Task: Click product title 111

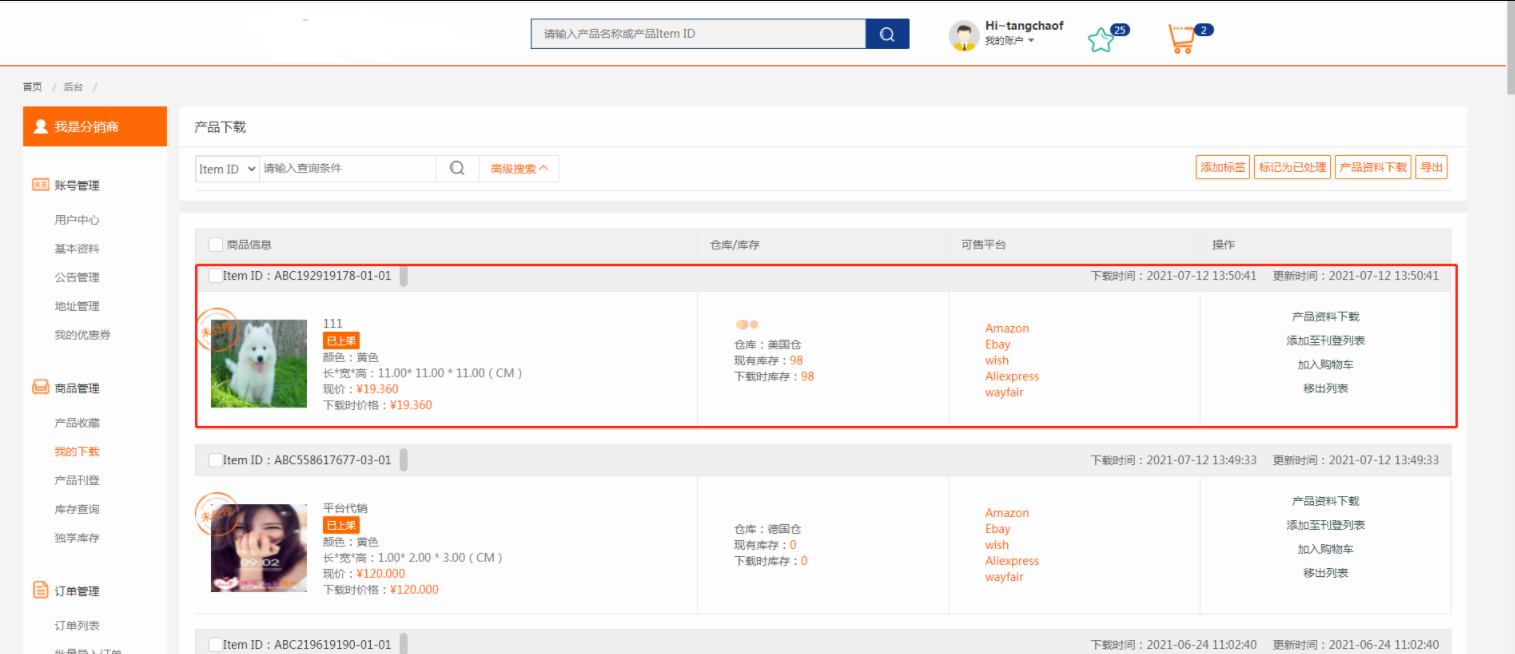Action: [333, 324]
